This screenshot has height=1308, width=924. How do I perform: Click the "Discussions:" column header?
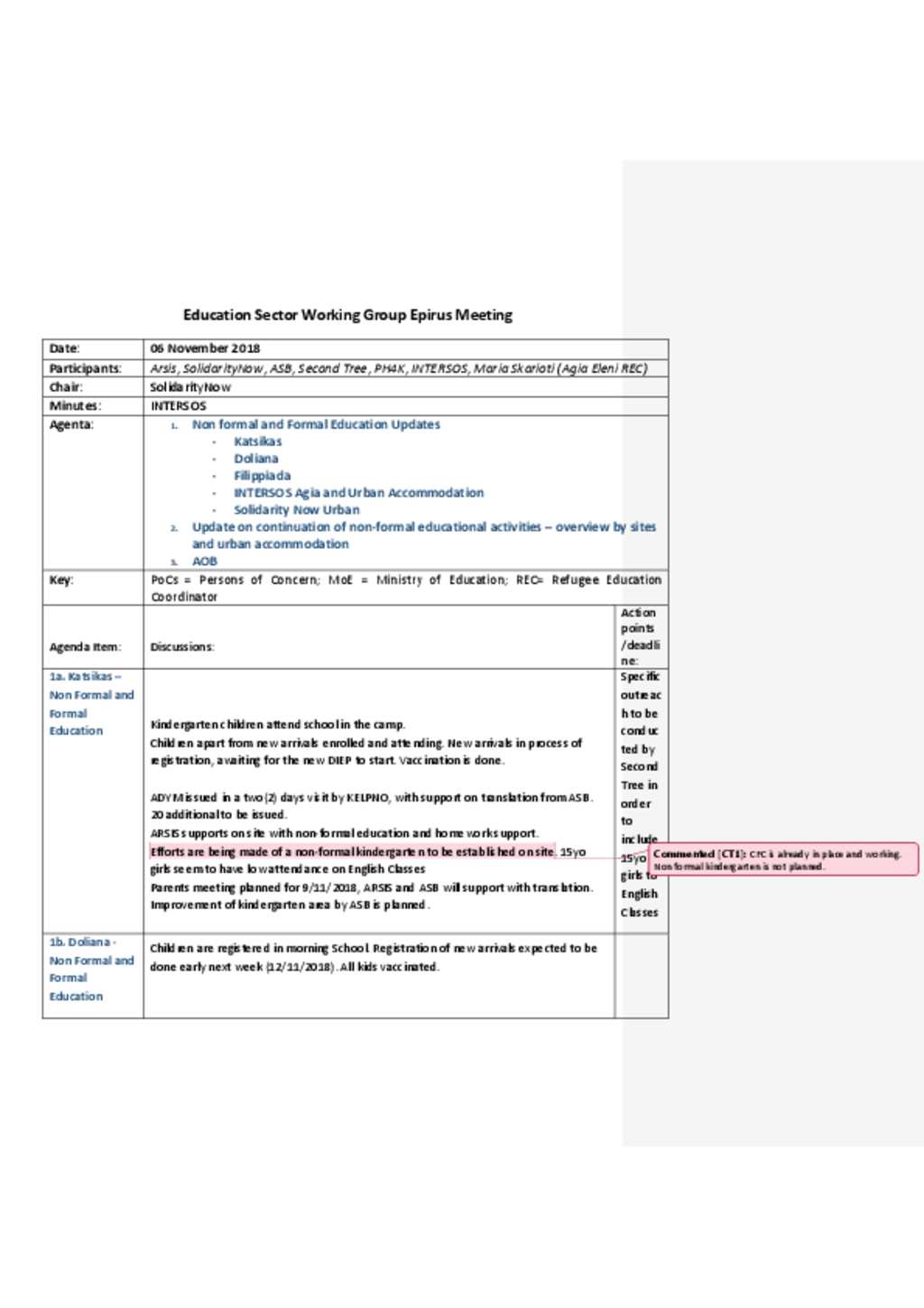(x=182, y=646)
